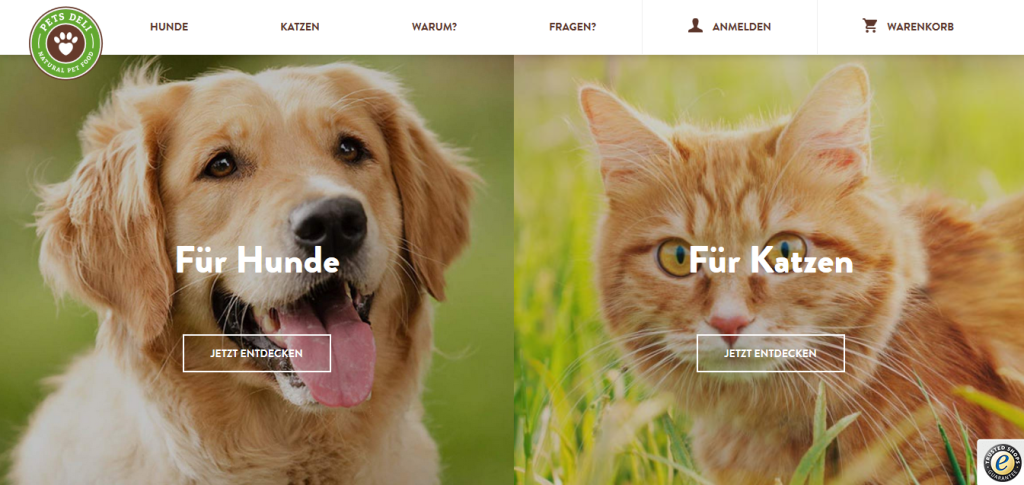Click Jetzt Entdecken button for cats

771,353
